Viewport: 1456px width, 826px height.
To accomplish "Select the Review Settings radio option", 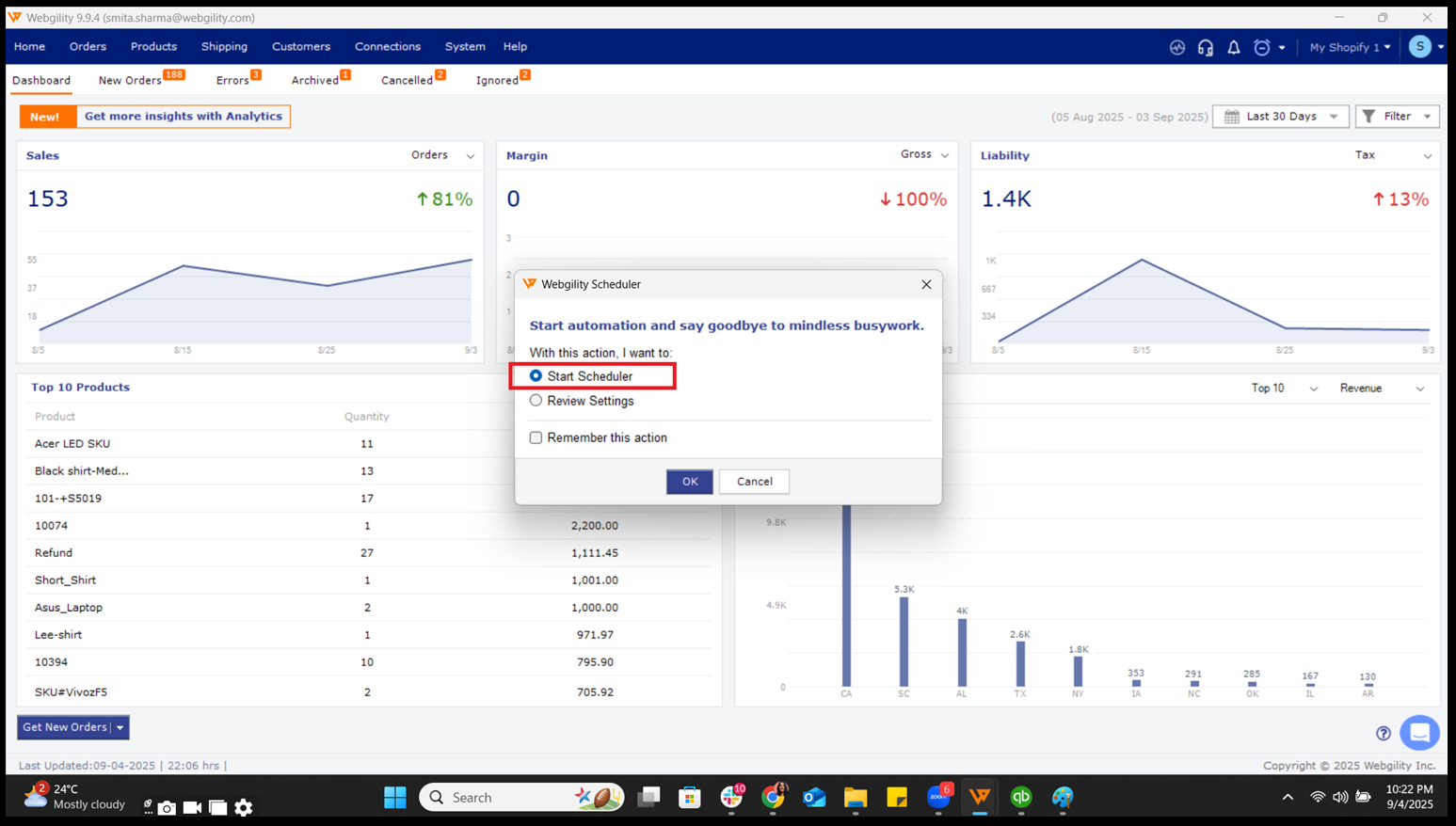I will click(x=536, y=401).
